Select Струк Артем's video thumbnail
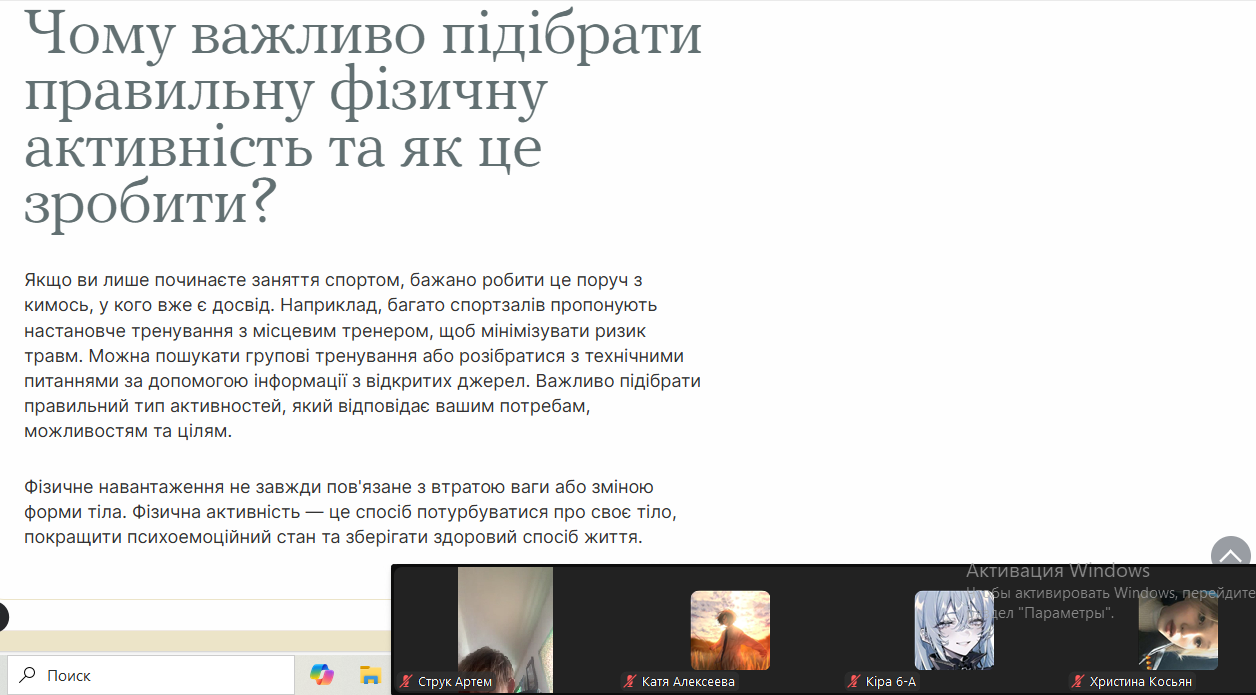1256x695 pixels. point(505,630)
